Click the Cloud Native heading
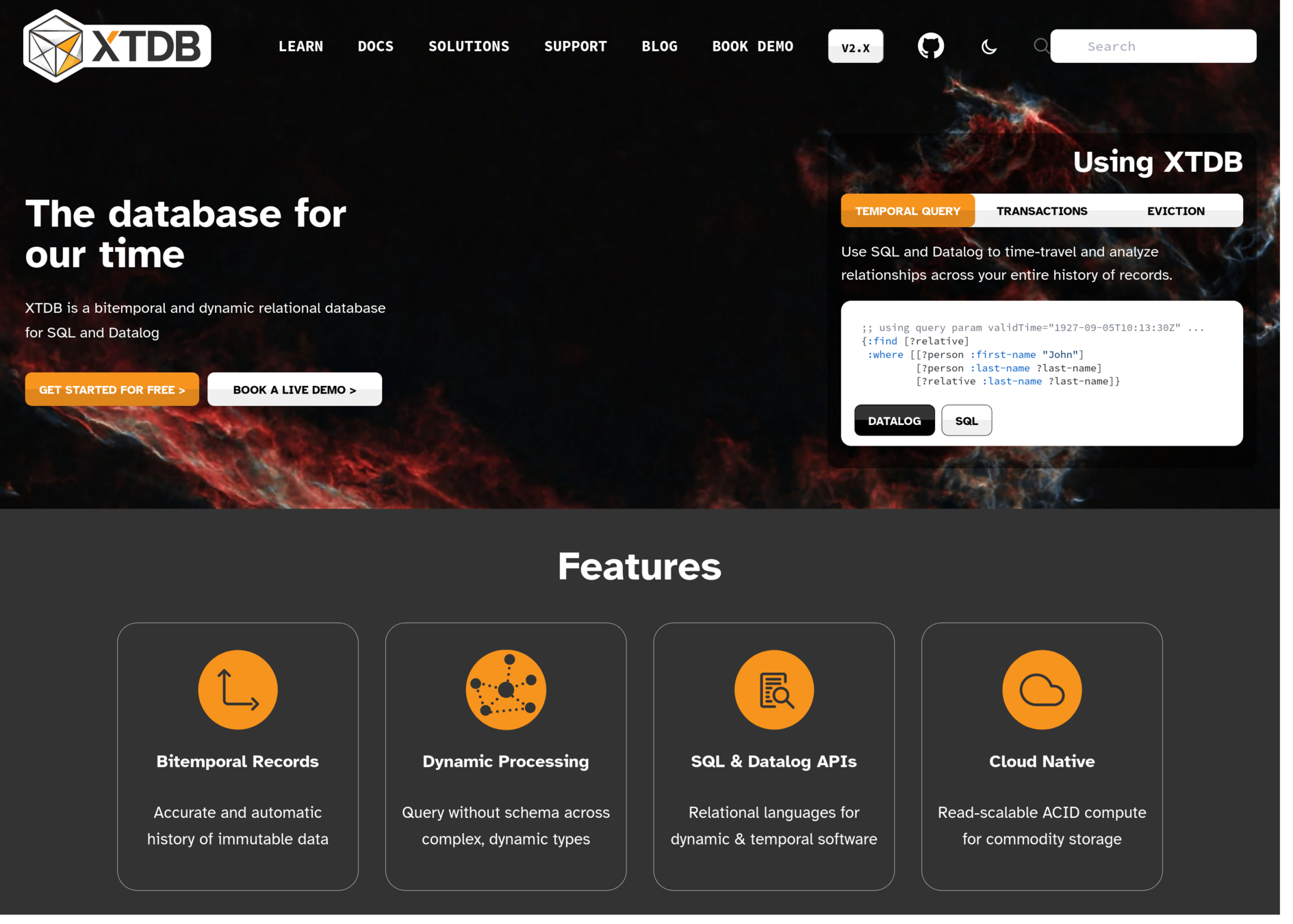This screenshot has width=1293, height=924. tap(1042, 761)
